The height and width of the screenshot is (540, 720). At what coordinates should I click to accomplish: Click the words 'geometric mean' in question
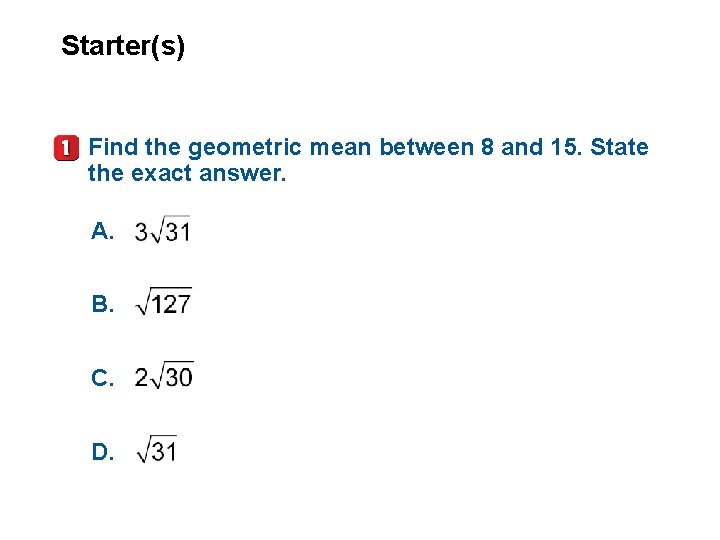[279, 148]
